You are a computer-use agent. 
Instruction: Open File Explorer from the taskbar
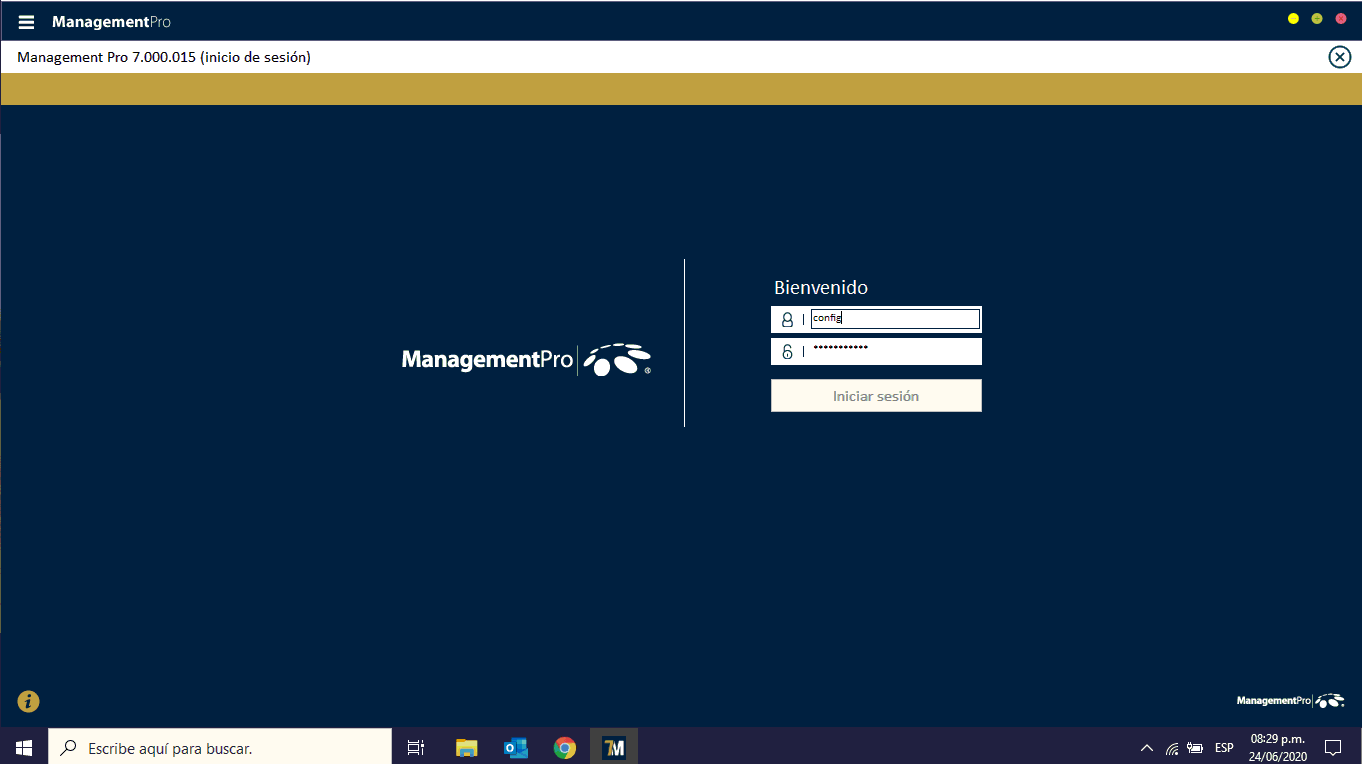(x=466, y=747)
